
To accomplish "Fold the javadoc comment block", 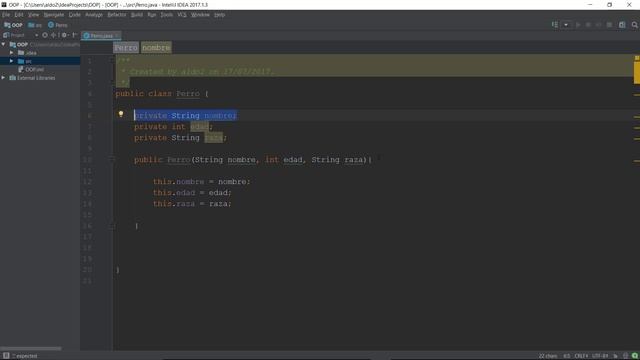I will (112, 60).
